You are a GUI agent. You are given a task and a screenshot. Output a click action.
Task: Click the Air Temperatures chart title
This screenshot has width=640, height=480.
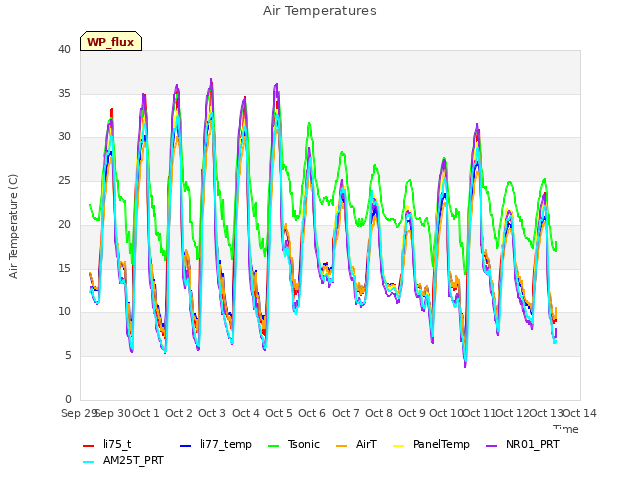pyautogui.click(x=320, y=11)
